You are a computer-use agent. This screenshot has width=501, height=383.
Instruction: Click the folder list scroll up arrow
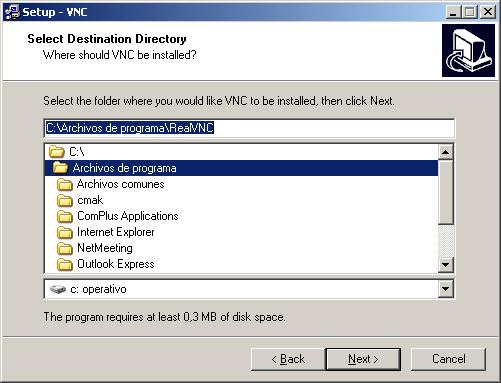[x=446, y=152]
